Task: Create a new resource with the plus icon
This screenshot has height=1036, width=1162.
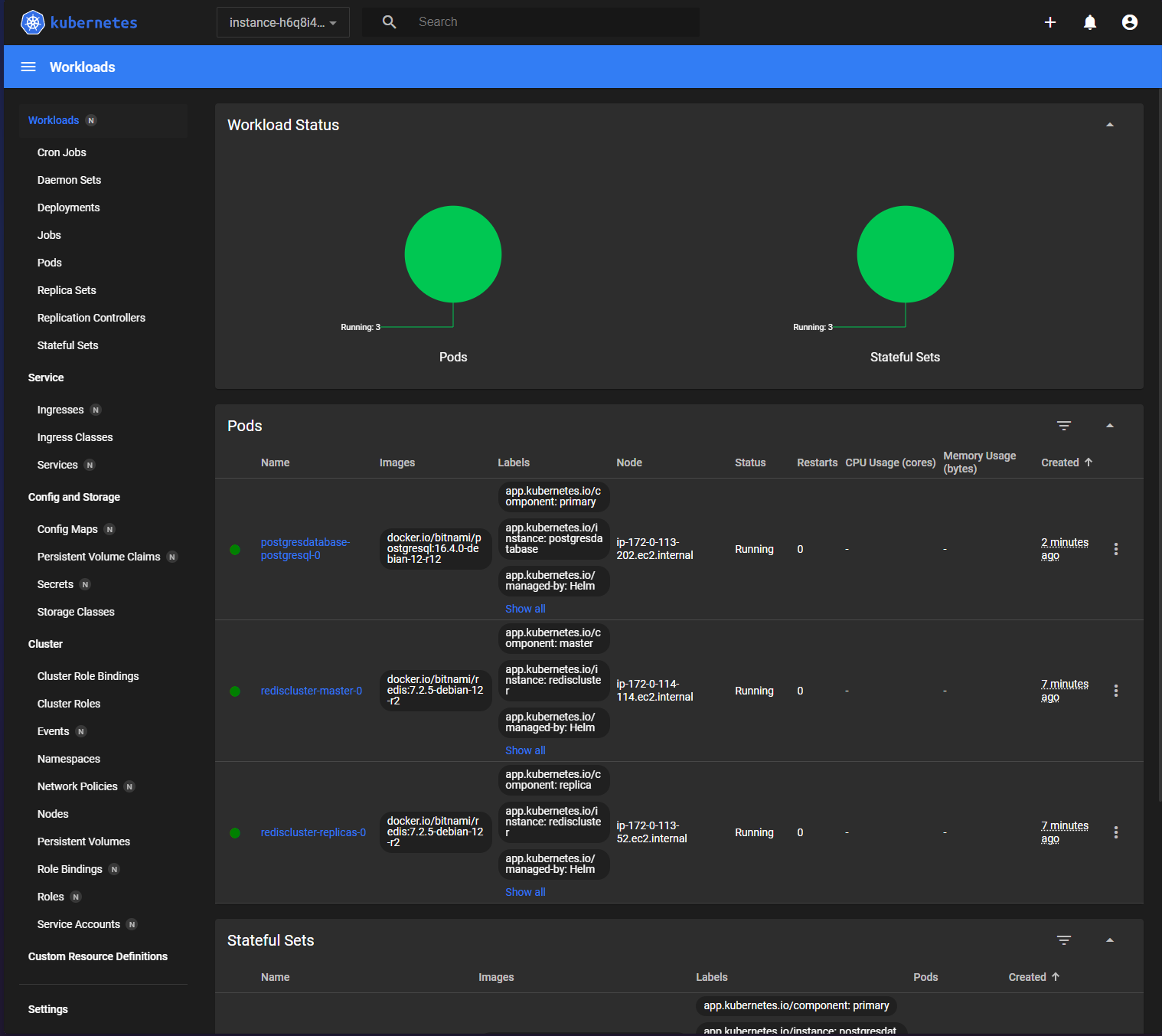Action: (x=1049, y=22)
